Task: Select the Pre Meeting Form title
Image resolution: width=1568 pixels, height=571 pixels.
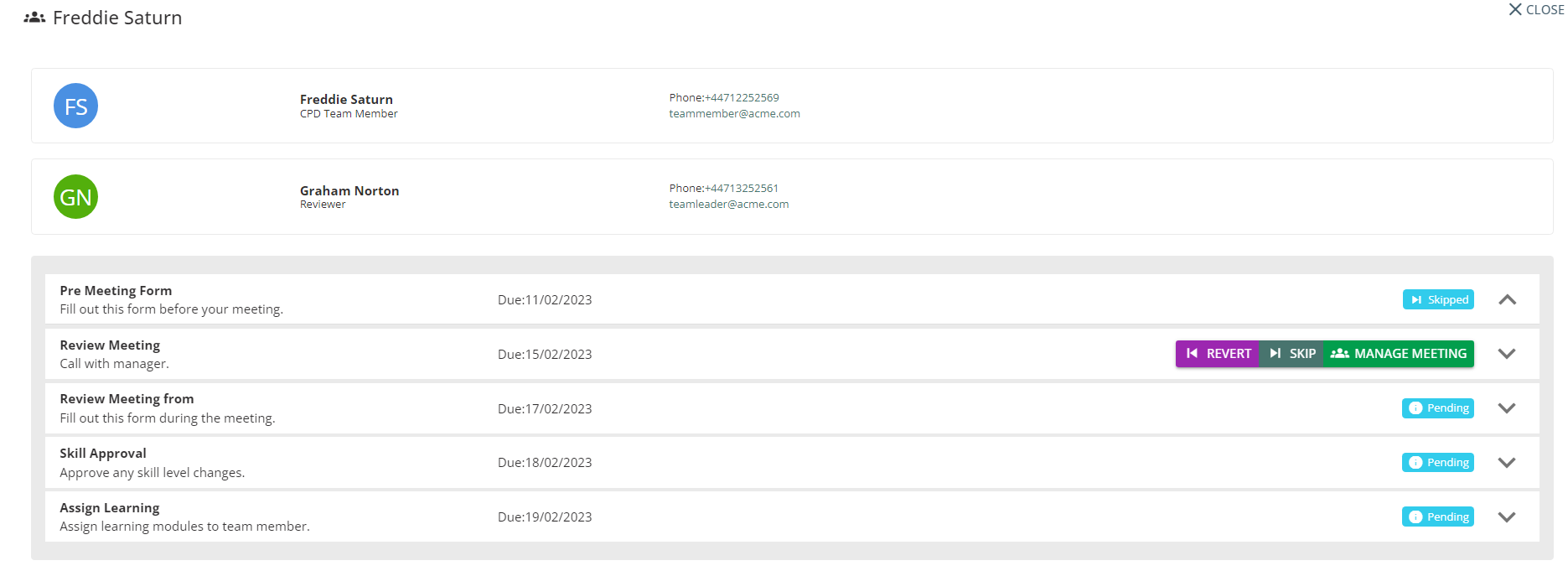Action: (116, 291)
